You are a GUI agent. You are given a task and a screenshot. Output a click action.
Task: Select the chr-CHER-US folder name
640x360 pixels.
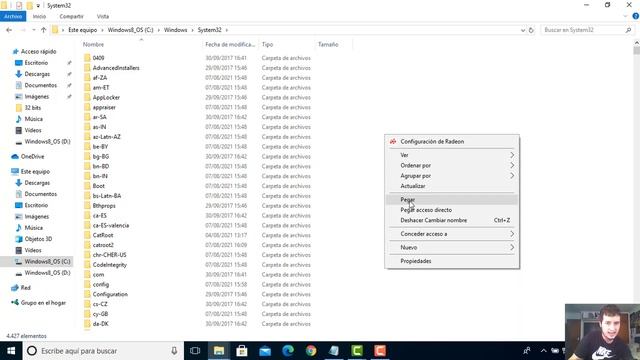(109, 255)
